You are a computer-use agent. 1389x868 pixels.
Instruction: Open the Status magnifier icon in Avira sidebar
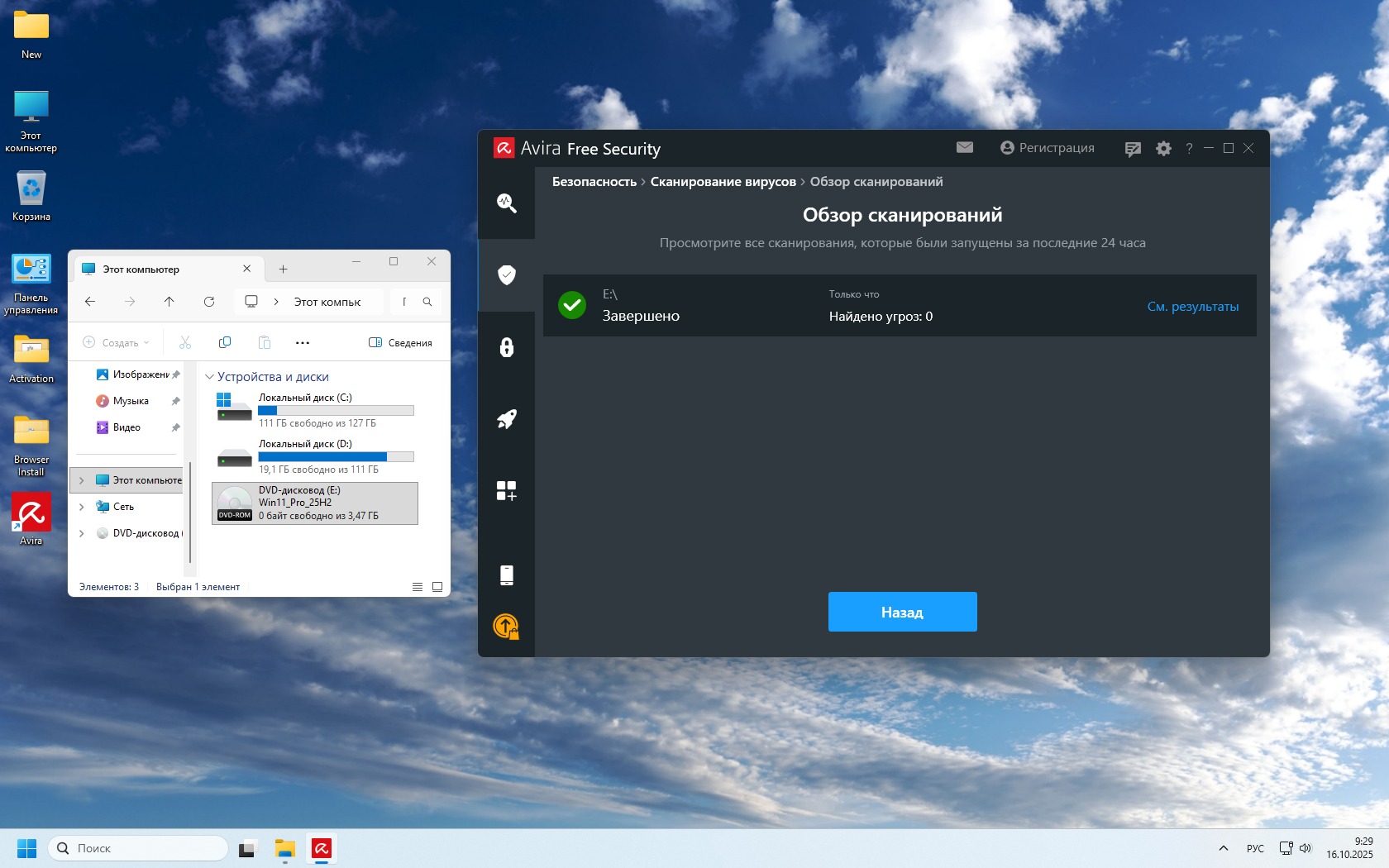(506, 203)
